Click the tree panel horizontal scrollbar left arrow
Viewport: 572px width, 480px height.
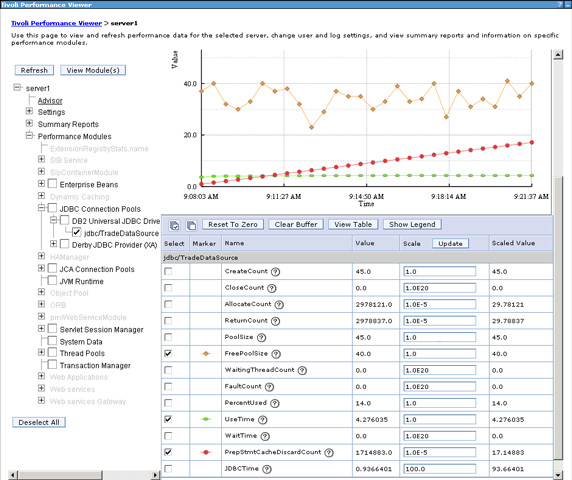13,475
